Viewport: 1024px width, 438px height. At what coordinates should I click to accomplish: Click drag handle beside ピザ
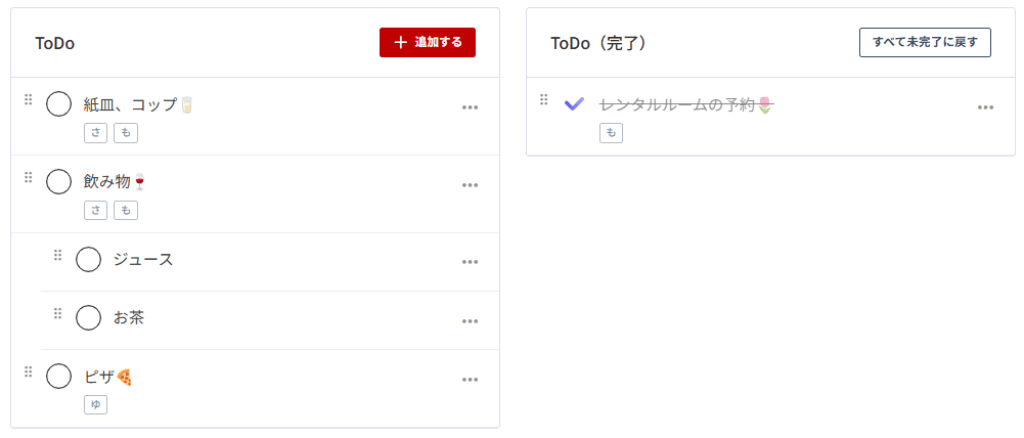point(28,373)
